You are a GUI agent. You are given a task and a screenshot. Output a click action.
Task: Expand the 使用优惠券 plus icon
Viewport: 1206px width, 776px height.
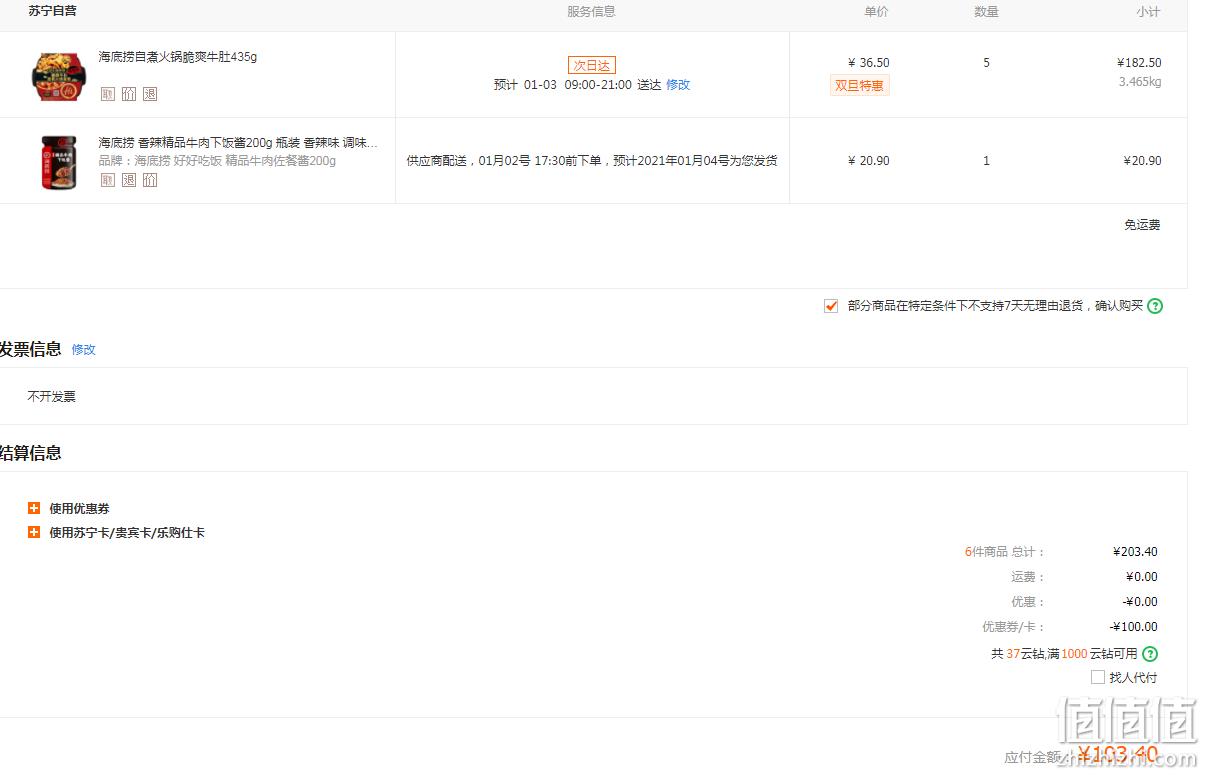pyautogui.click(x=34, y=508)
